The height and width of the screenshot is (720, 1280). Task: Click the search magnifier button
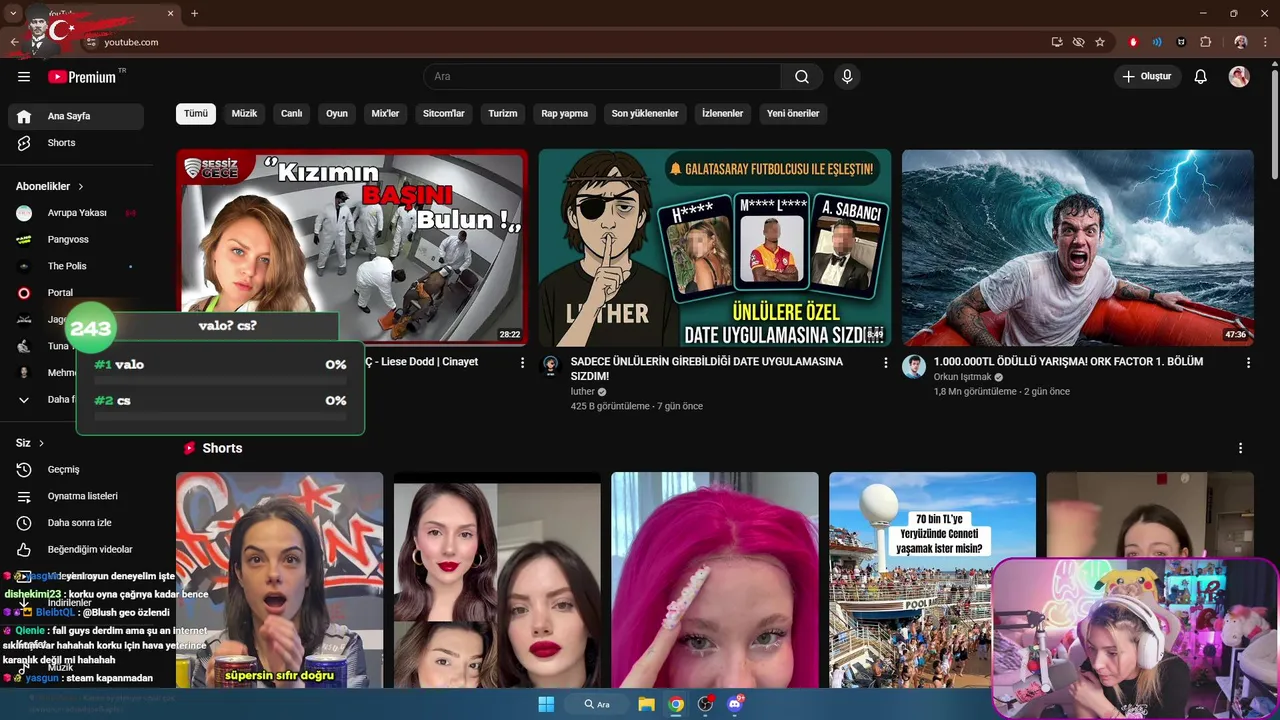click(x=802, y=77)
